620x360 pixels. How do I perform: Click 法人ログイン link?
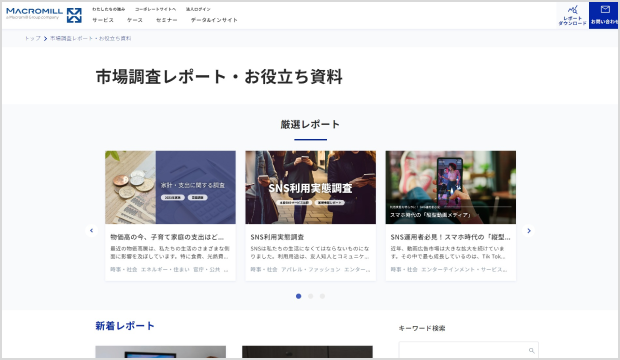pos(198,9)
